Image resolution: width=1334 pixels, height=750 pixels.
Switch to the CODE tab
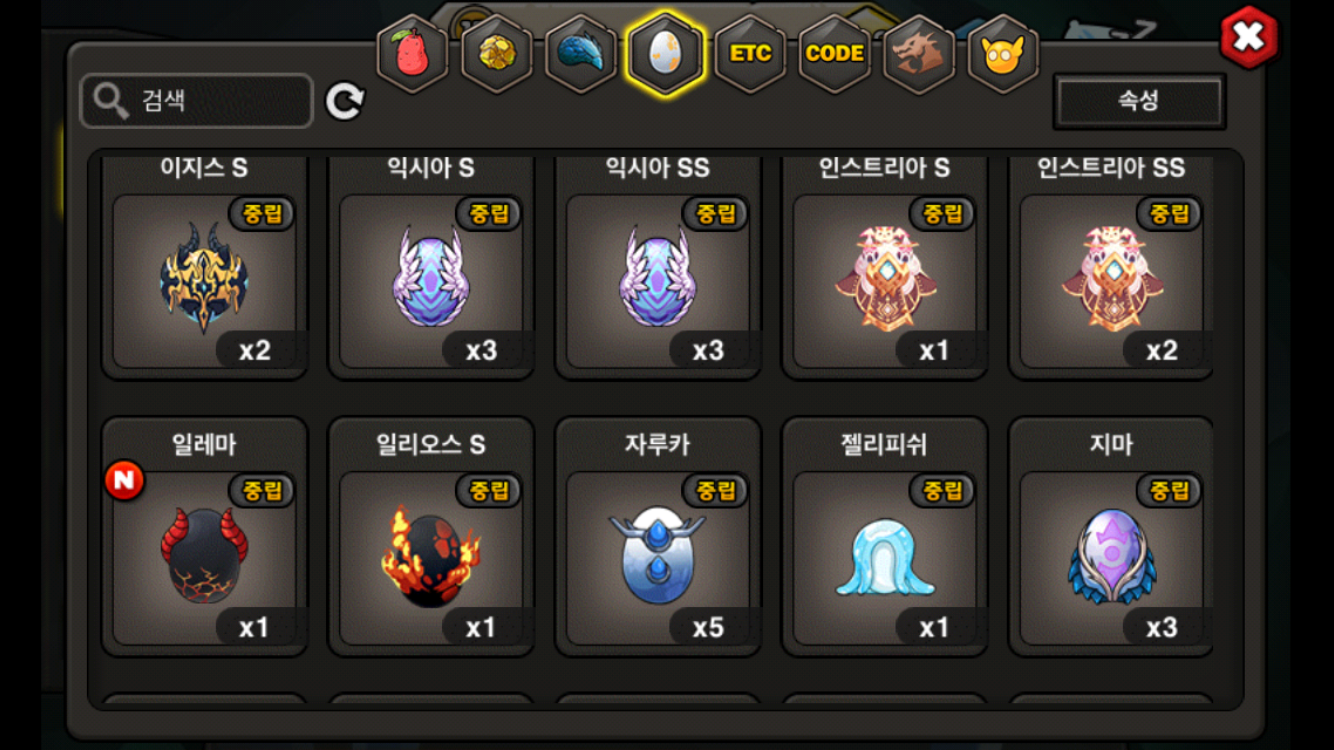(x=834, y=54)
